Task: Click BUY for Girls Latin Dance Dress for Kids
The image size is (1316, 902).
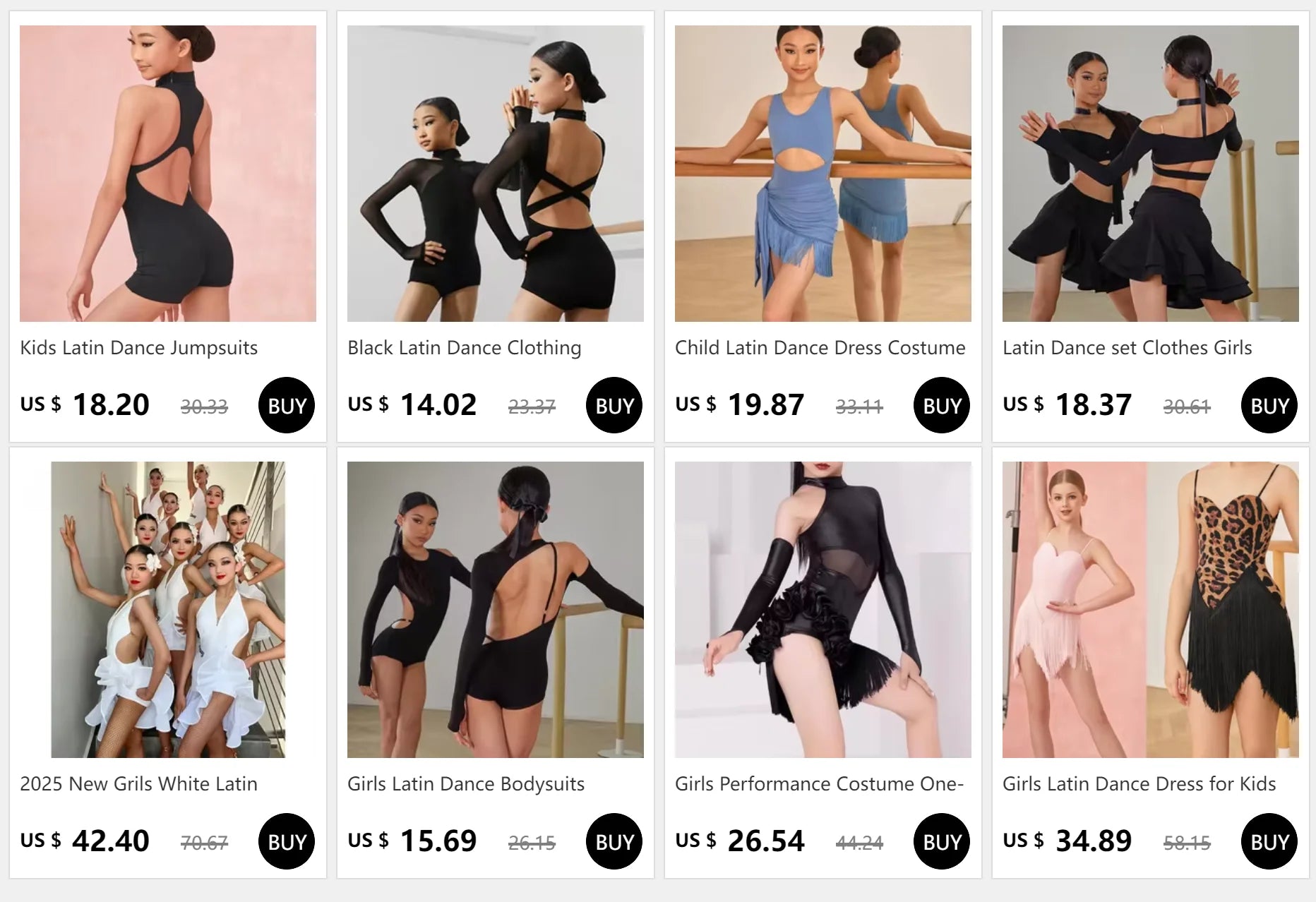Action: point(1269,841)
